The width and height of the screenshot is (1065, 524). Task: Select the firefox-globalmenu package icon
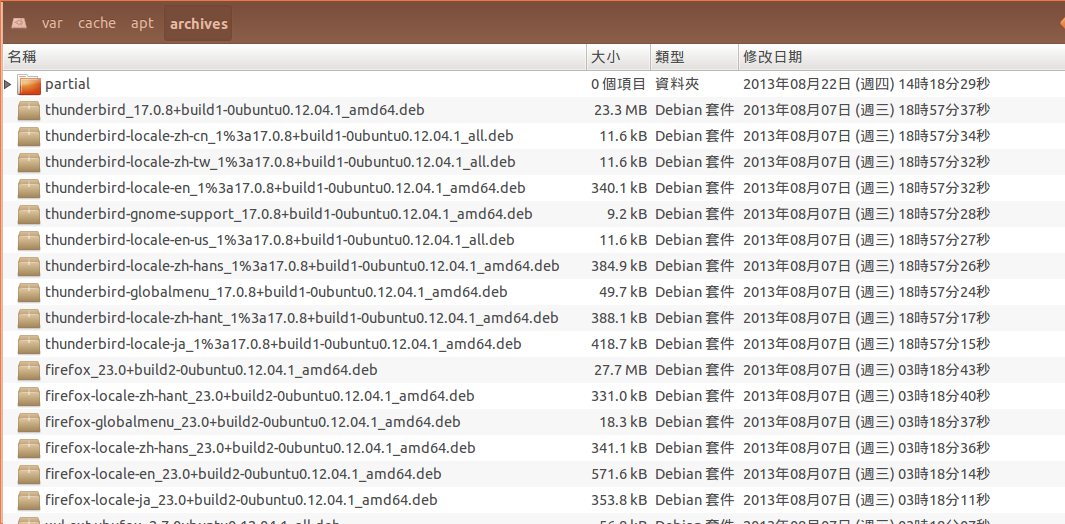pyautogui.click(x=29, y=423)
